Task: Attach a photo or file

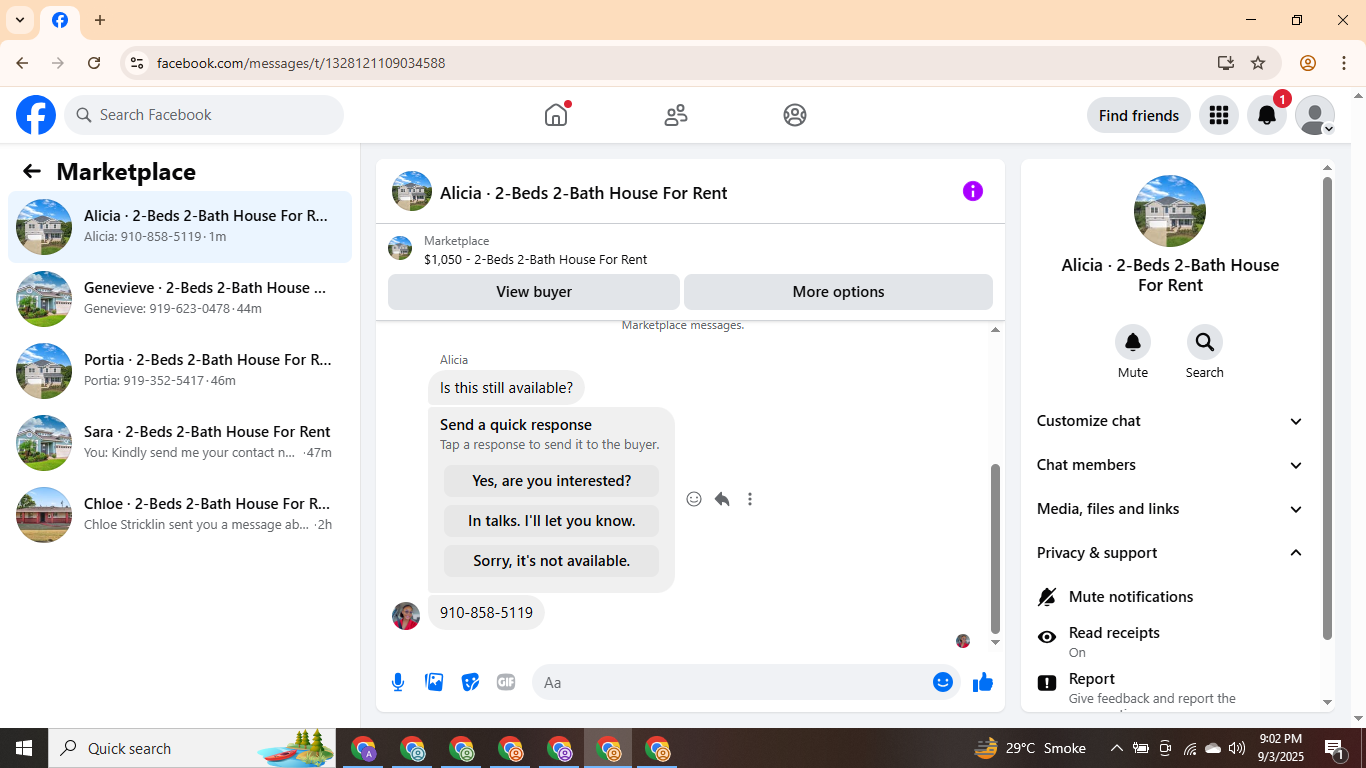Action: coord(434,682)
